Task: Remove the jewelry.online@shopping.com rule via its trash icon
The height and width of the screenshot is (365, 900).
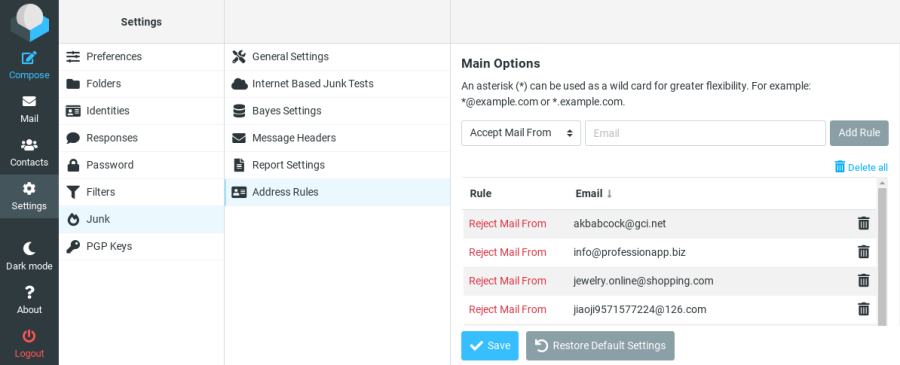Action: click(863, 281)
